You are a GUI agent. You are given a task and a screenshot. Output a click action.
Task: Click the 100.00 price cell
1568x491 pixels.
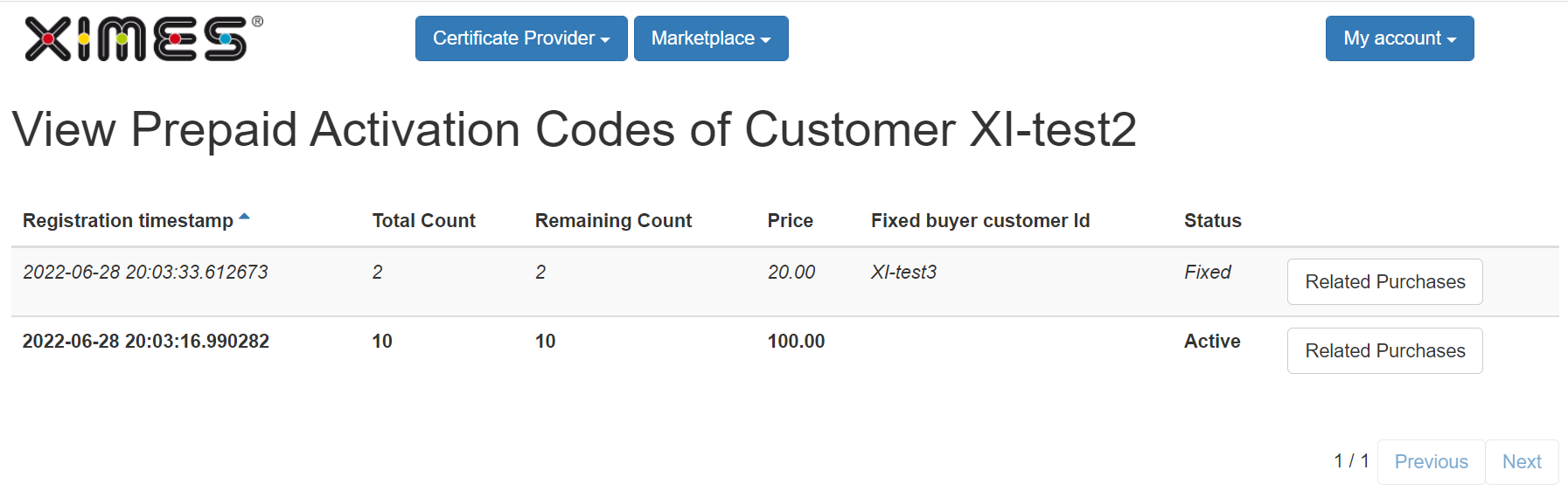[796, 342]
